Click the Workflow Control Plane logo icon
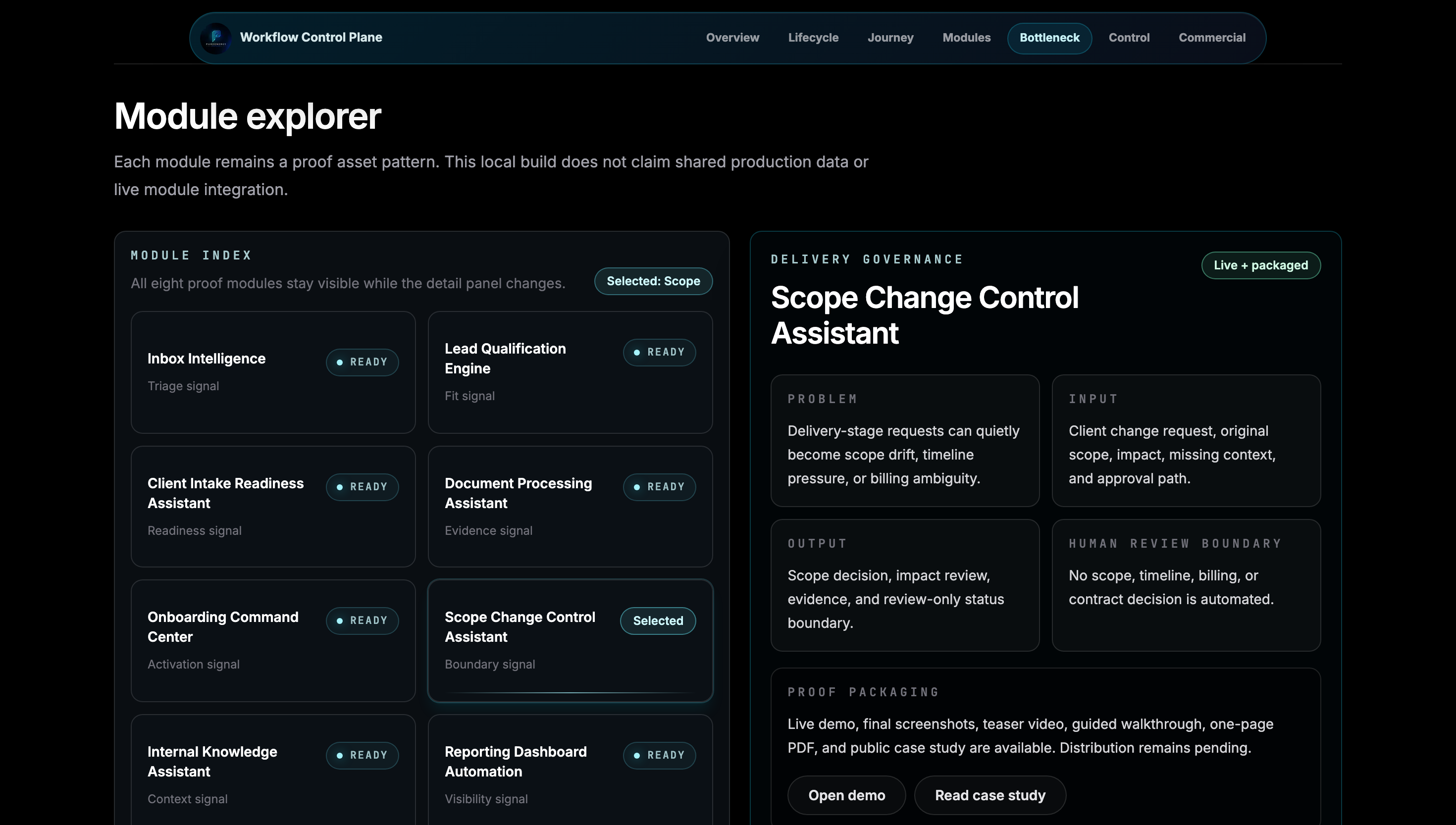This screenshot has height=825, width=1456. [216, 38]
